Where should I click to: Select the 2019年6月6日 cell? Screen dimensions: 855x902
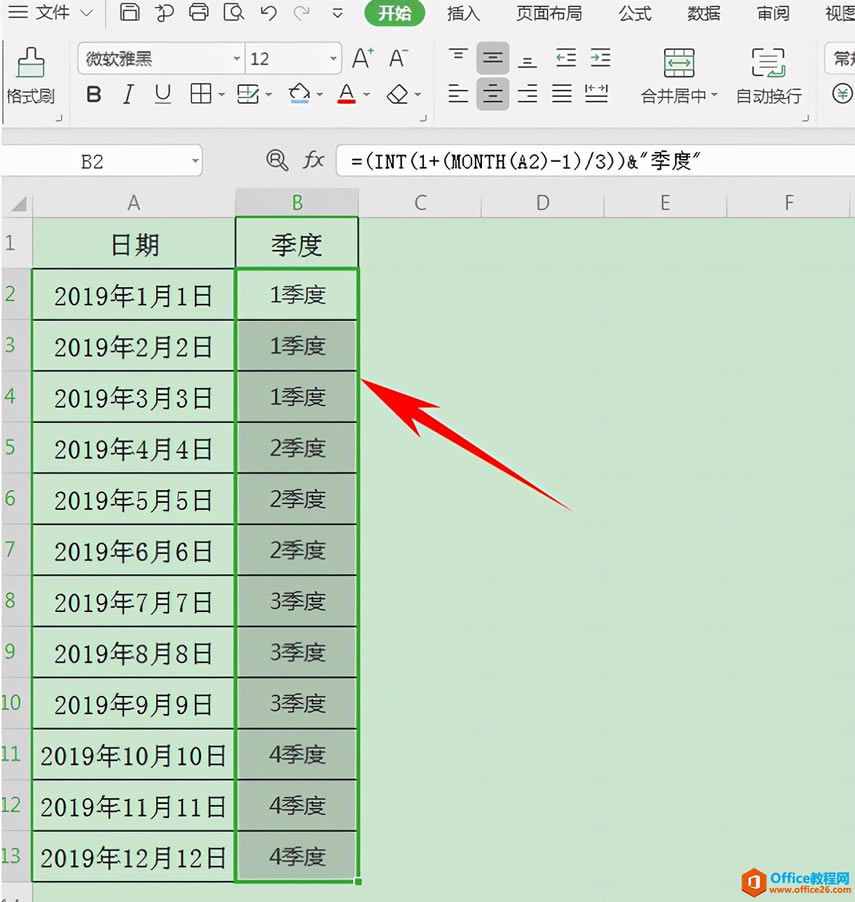[x=133, y=551]
